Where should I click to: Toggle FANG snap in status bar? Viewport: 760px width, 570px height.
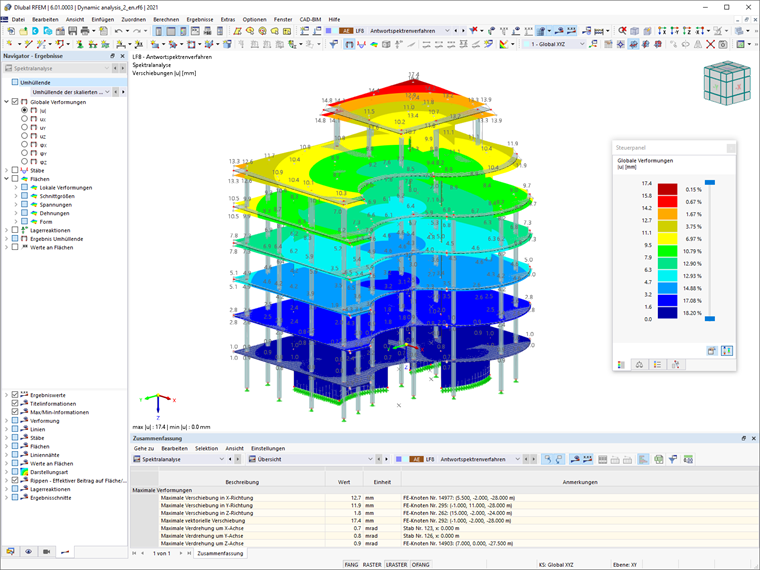(x=351, y=565)
